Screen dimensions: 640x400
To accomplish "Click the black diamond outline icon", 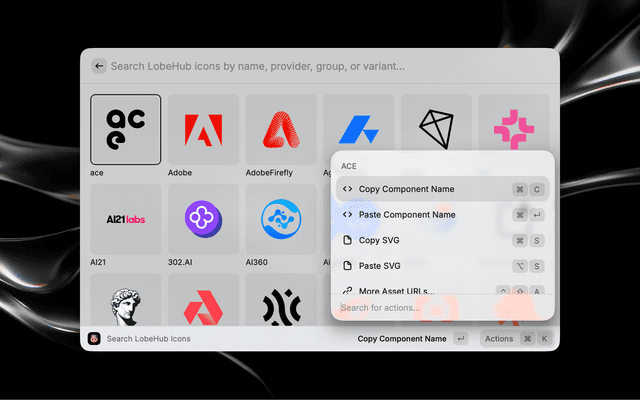I will coord(435,126).
